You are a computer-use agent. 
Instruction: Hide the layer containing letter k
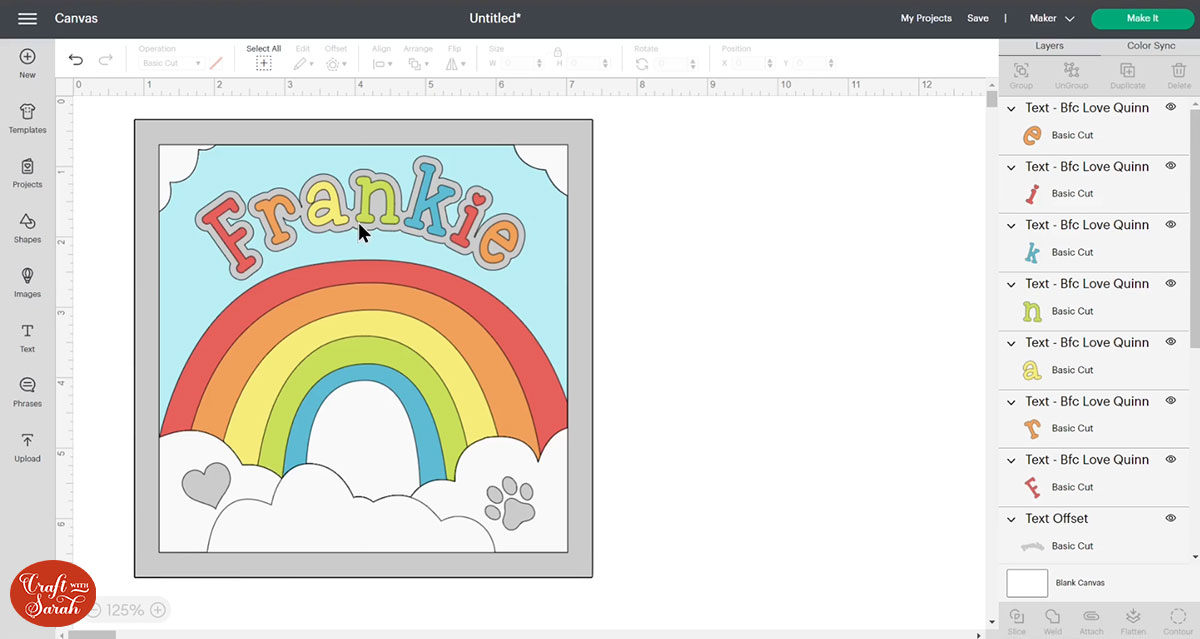coord(1170,224)
